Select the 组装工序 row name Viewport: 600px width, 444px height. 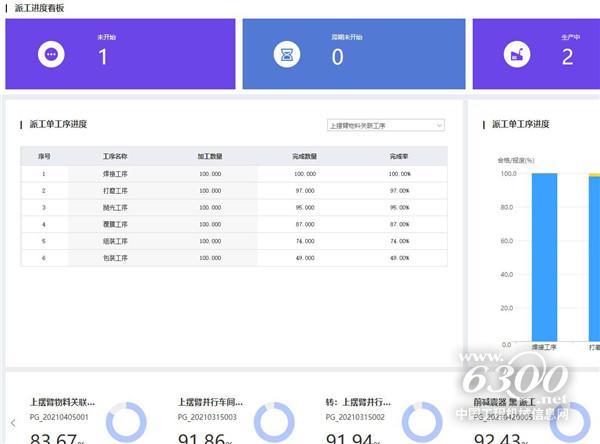coord(115,241)
